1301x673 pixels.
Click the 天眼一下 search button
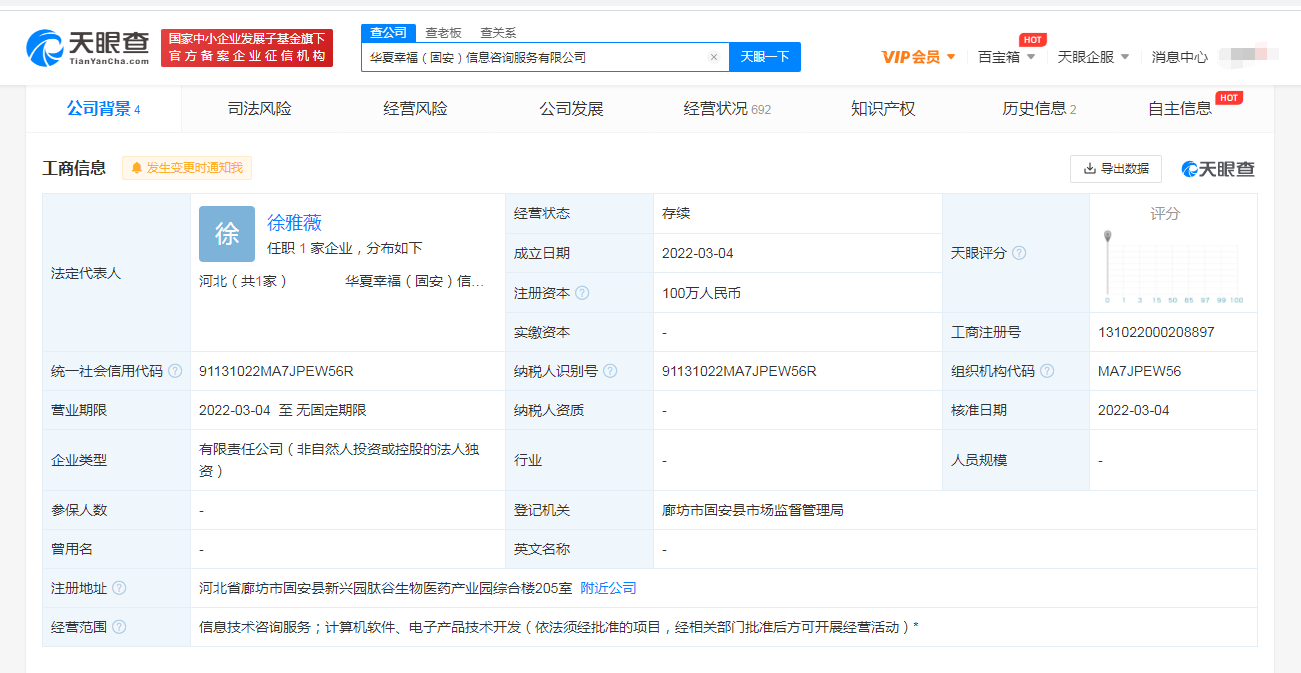pos(764,57)
